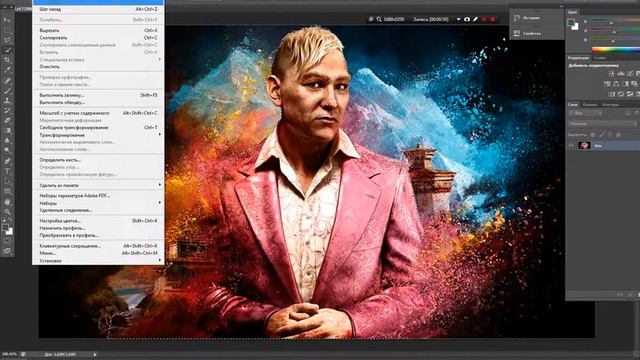640x360 pixels.
Task: Choose Шаг назад from the menu
Action: click(98, 9)
